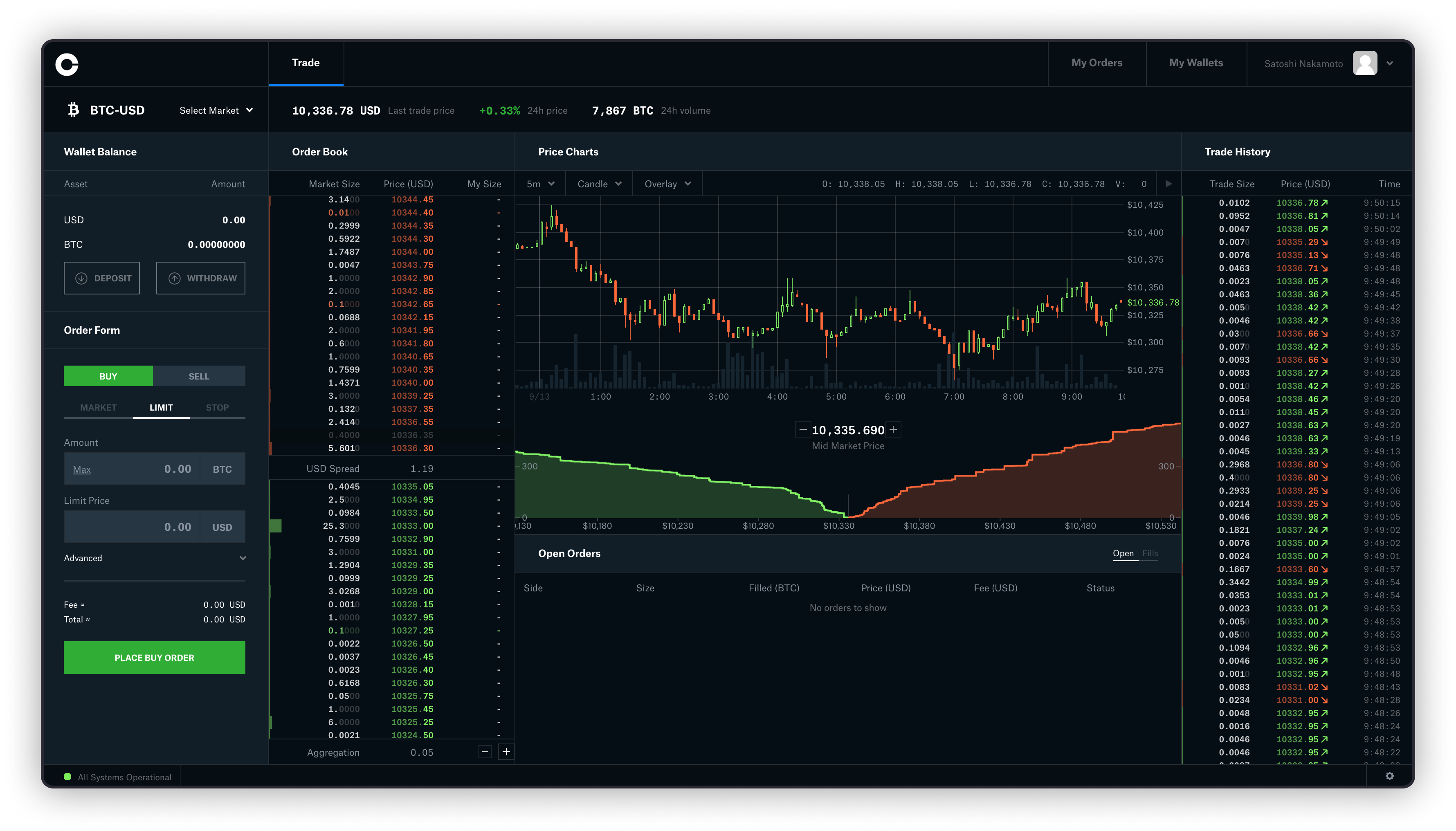Screen dimensions: 1456x831
Task: Click the Coinbase logo top-left
Action: (x=67, y=63)
